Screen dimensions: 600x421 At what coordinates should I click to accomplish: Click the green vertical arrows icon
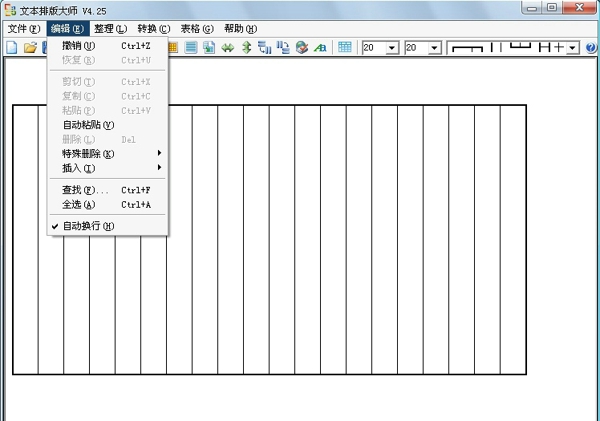point(246,47)
